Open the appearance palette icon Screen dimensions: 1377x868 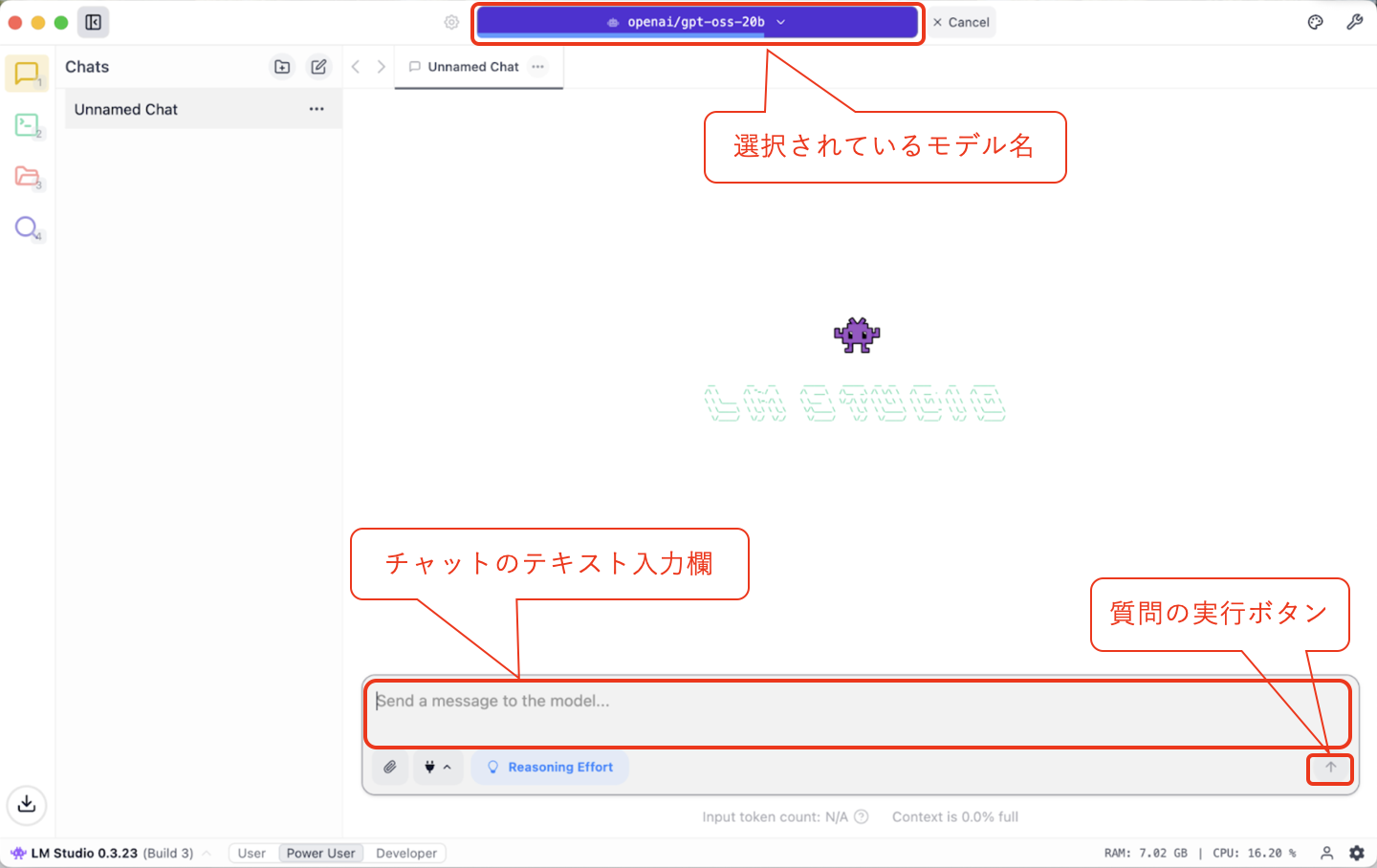pyautogui.click(x=1316, y=22)
